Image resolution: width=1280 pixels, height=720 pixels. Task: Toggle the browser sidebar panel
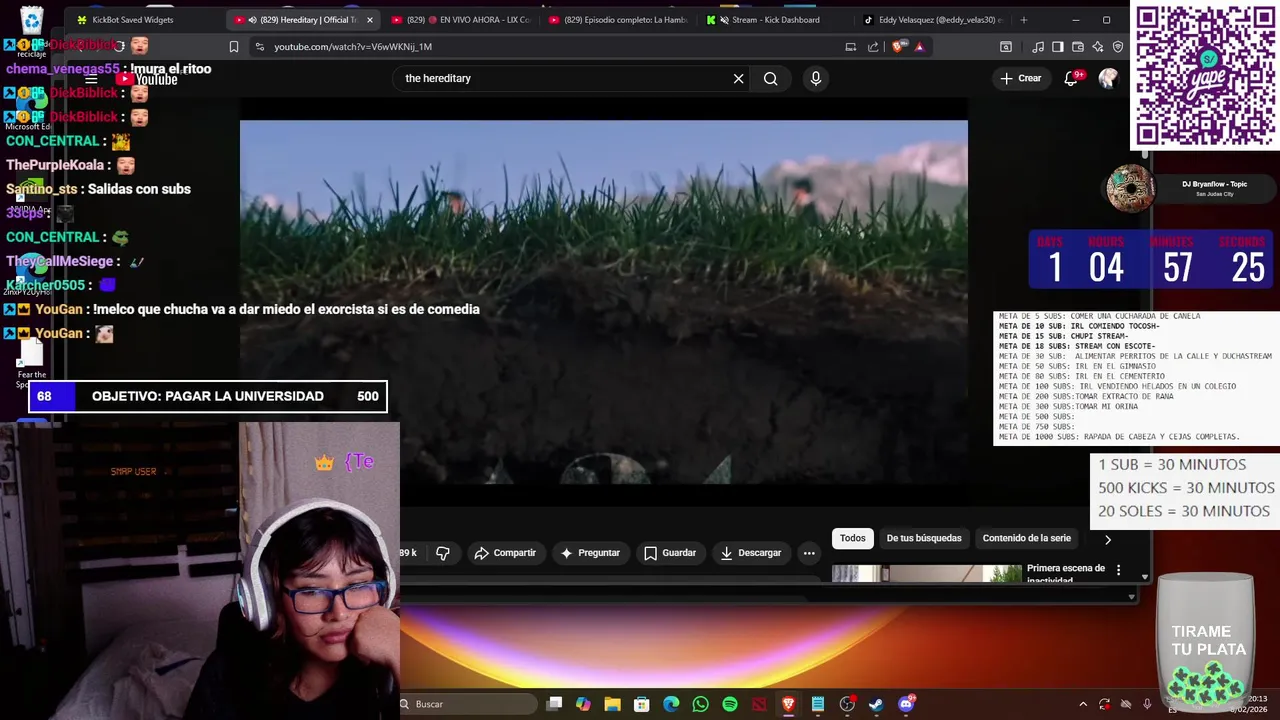[1058, 46]
